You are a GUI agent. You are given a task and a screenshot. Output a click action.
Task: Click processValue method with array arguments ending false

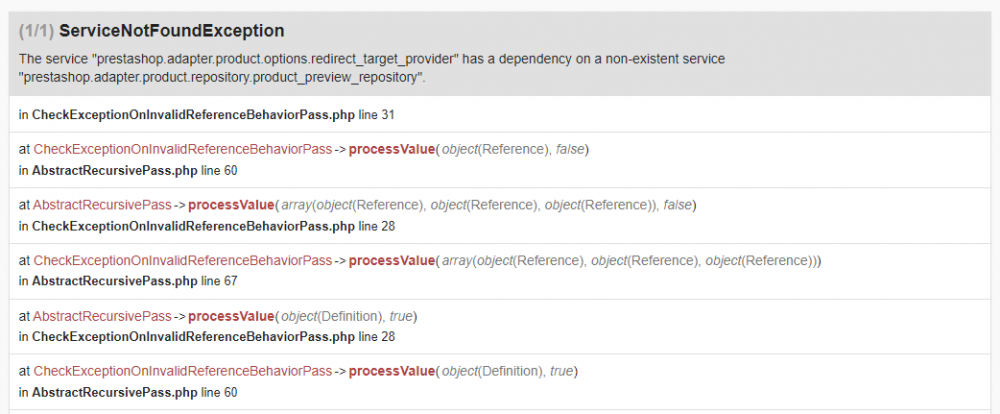[231, 205]
